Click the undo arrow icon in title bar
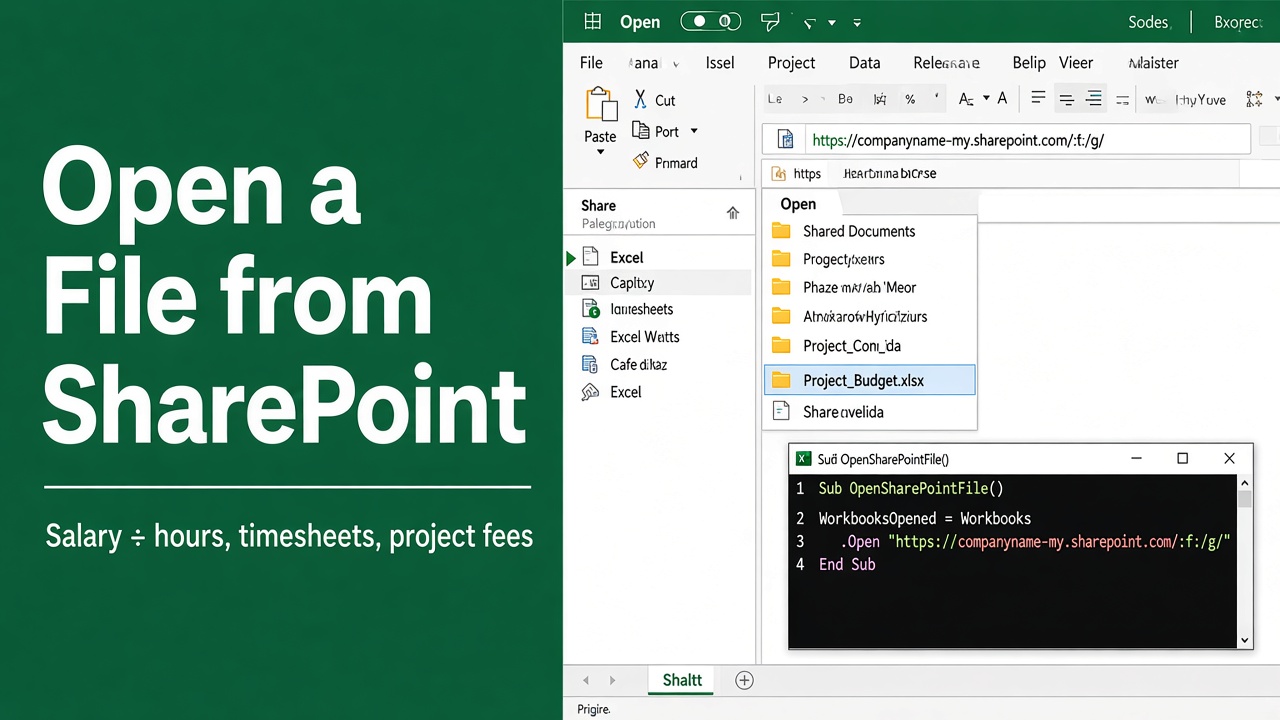This screenshot has height=720, width=1280. point(811,23)
